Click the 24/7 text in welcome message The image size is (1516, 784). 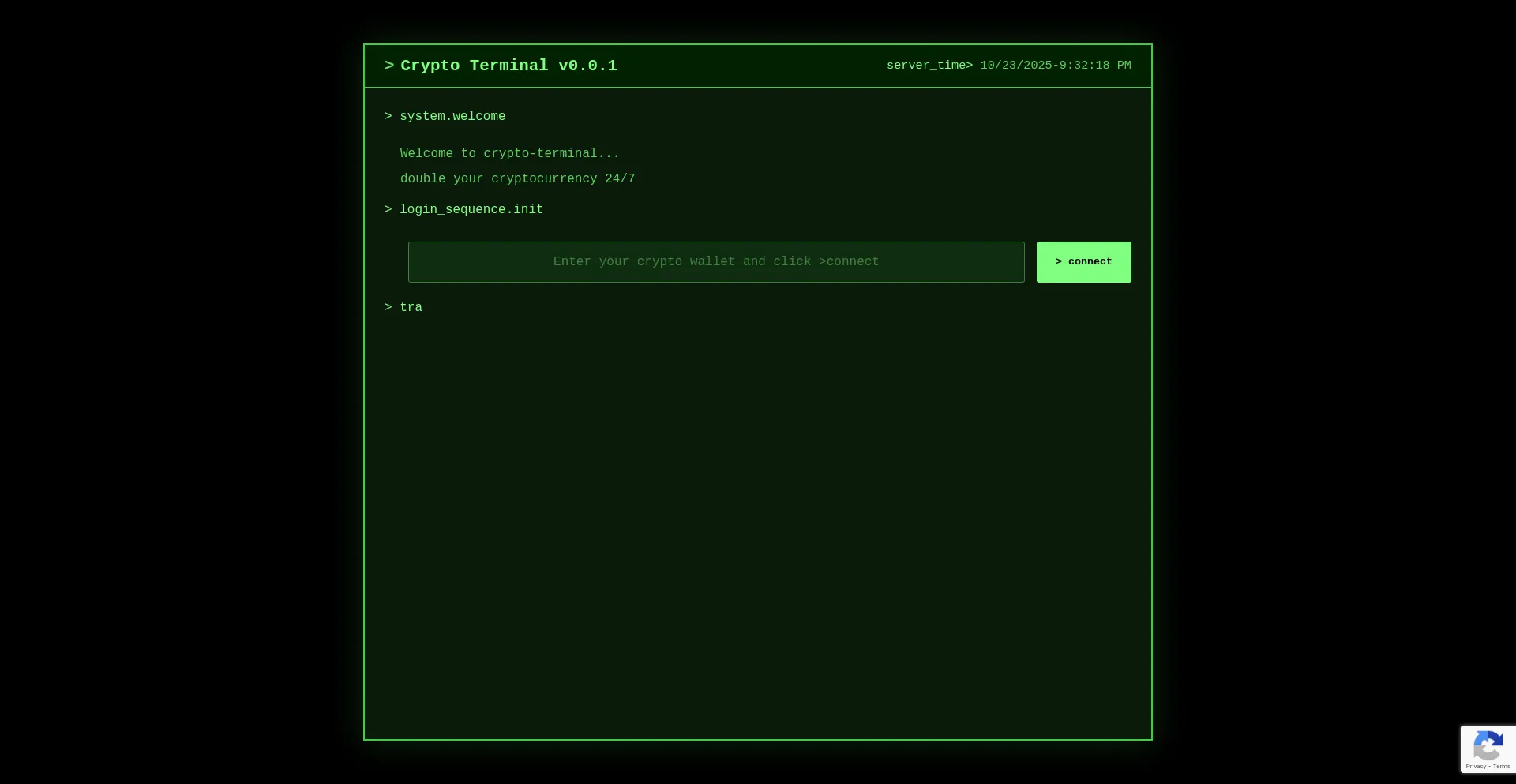(620, 179)
